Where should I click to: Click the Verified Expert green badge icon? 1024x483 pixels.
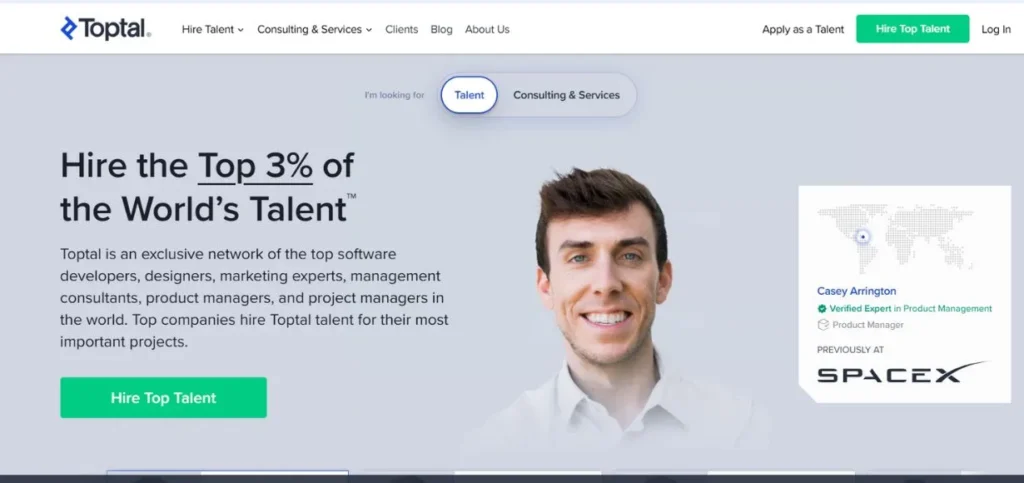[x=822, y=309]
